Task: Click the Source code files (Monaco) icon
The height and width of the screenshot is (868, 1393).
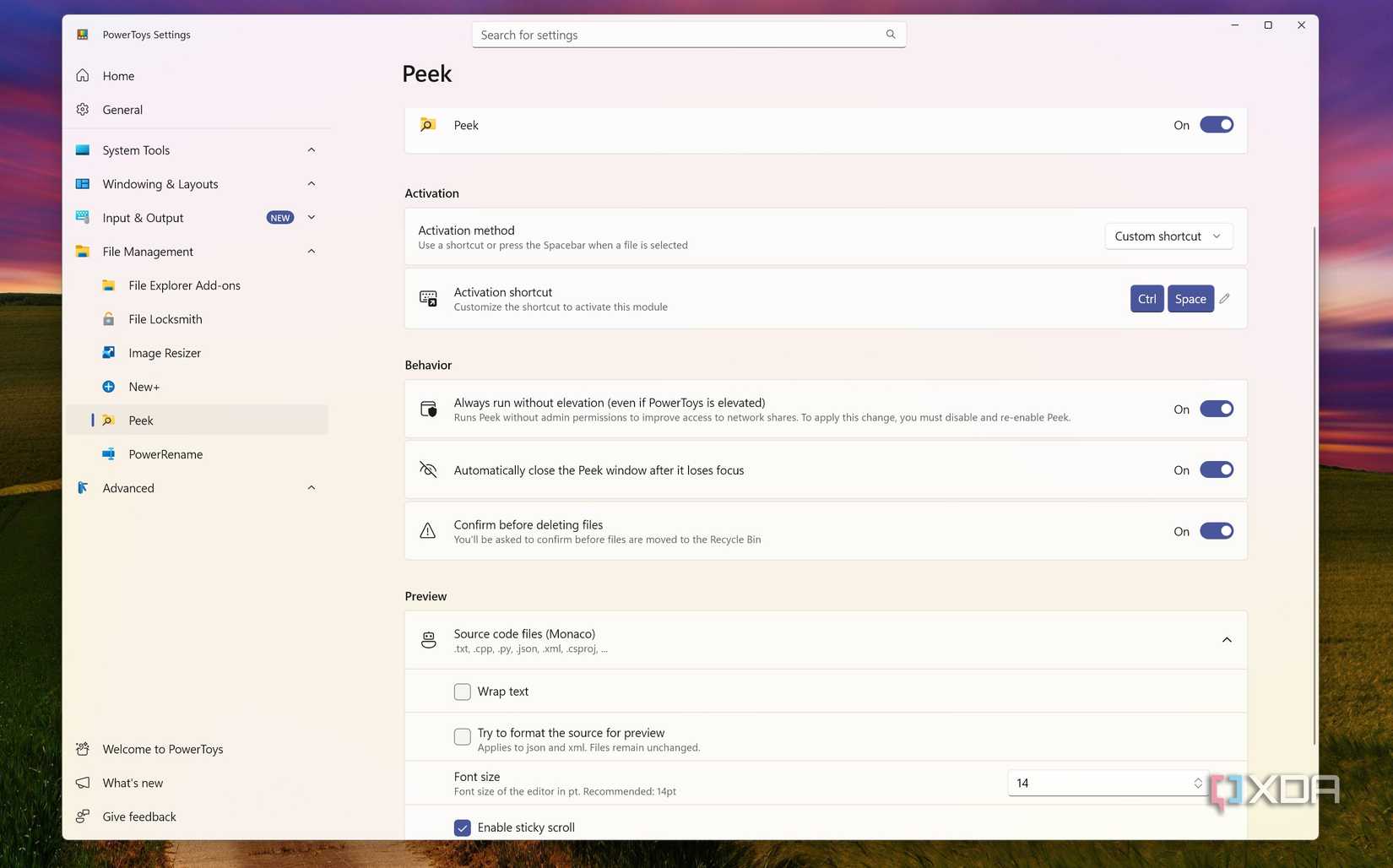Action: (428, 639)
